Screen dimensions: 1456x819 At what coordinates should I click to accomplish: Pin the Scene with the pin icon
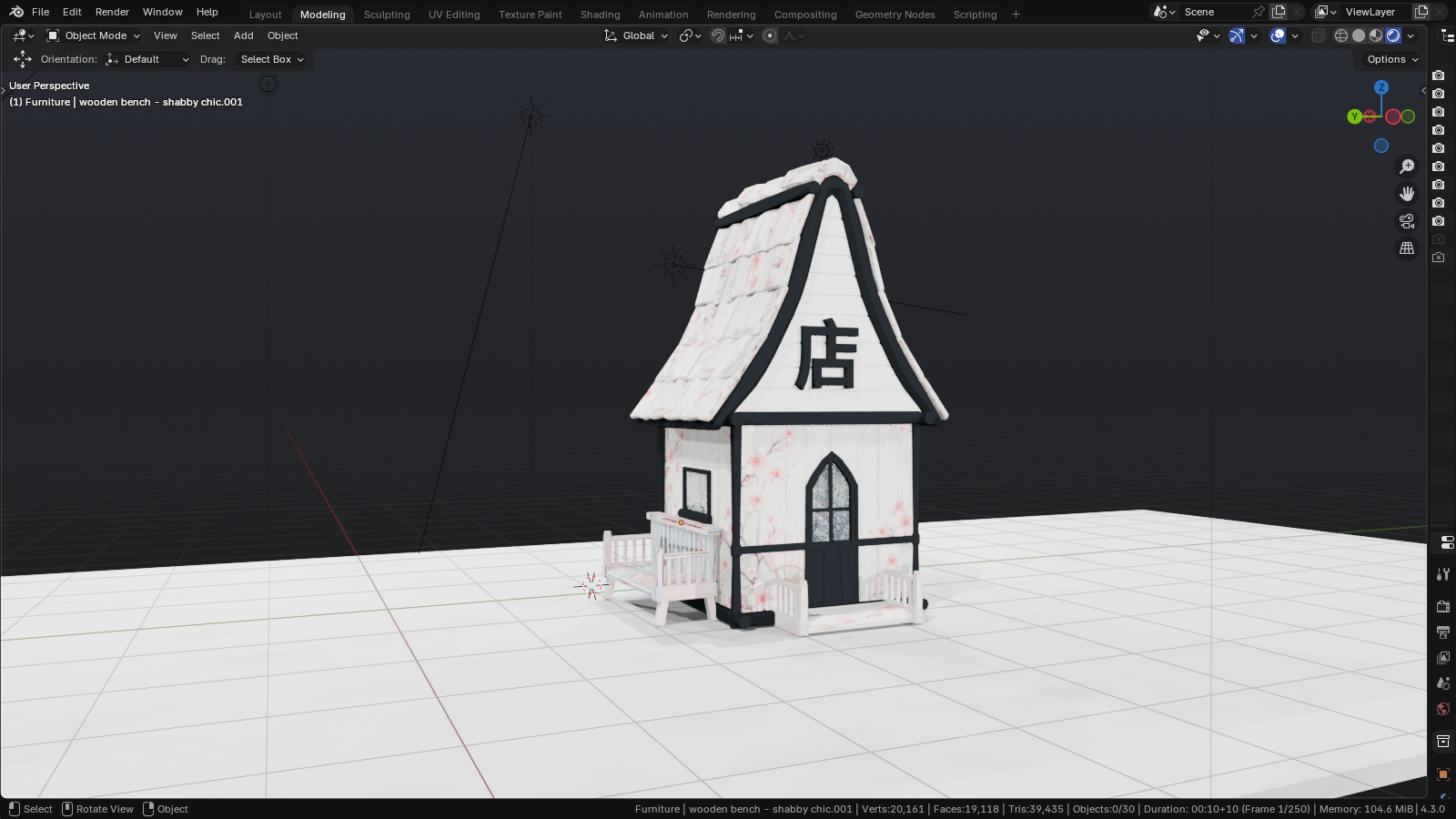coord(1259,12)
